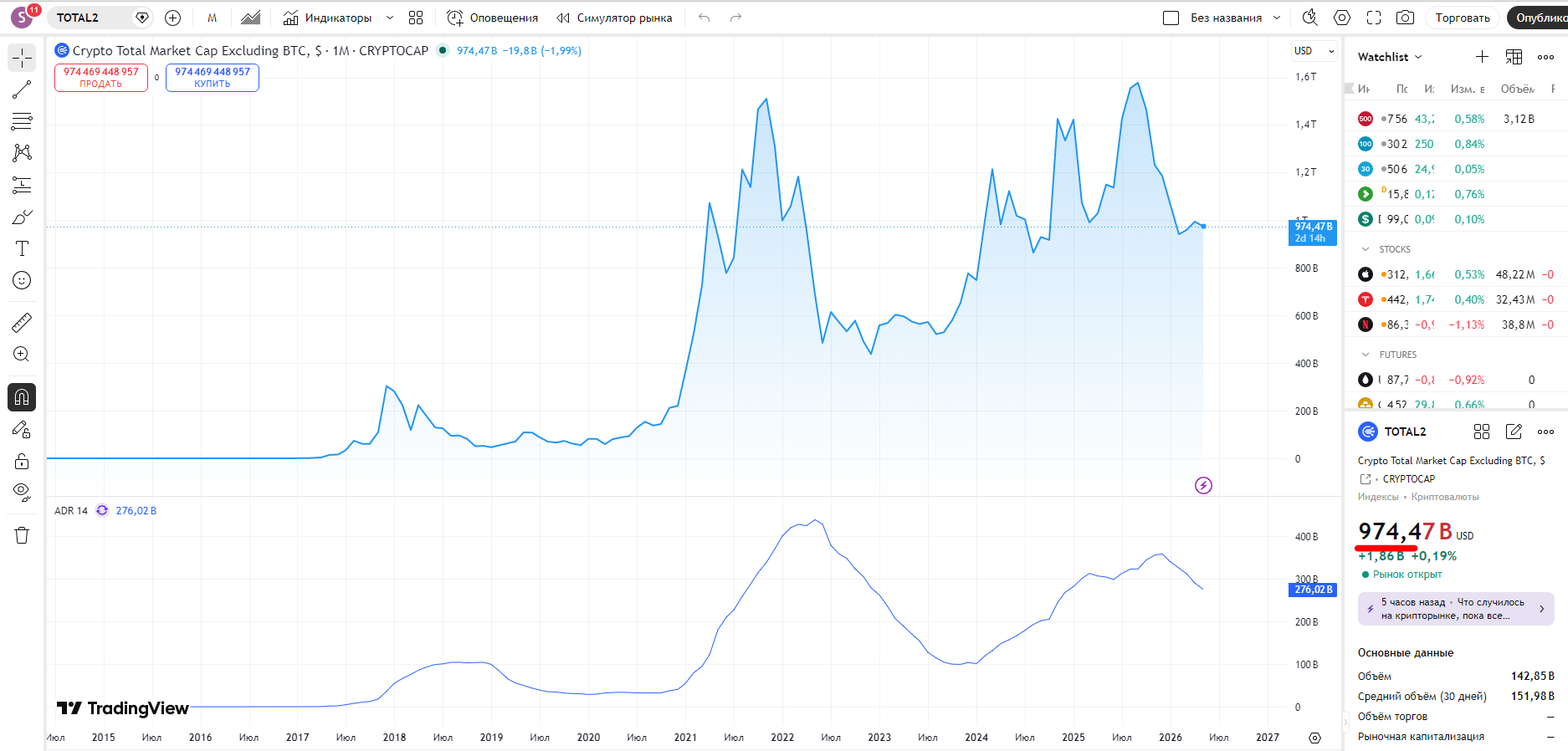Viewport: 1568px width, 751px height.
Task: Click the Торговать button
Action: coord(1463,18)
